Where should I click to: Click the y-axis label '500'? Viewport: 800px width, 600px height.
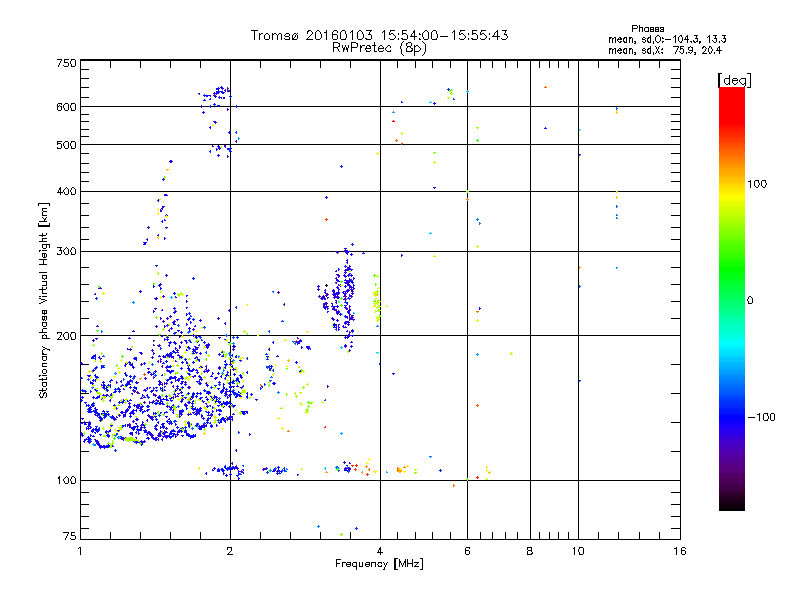[x=66, y=145]
